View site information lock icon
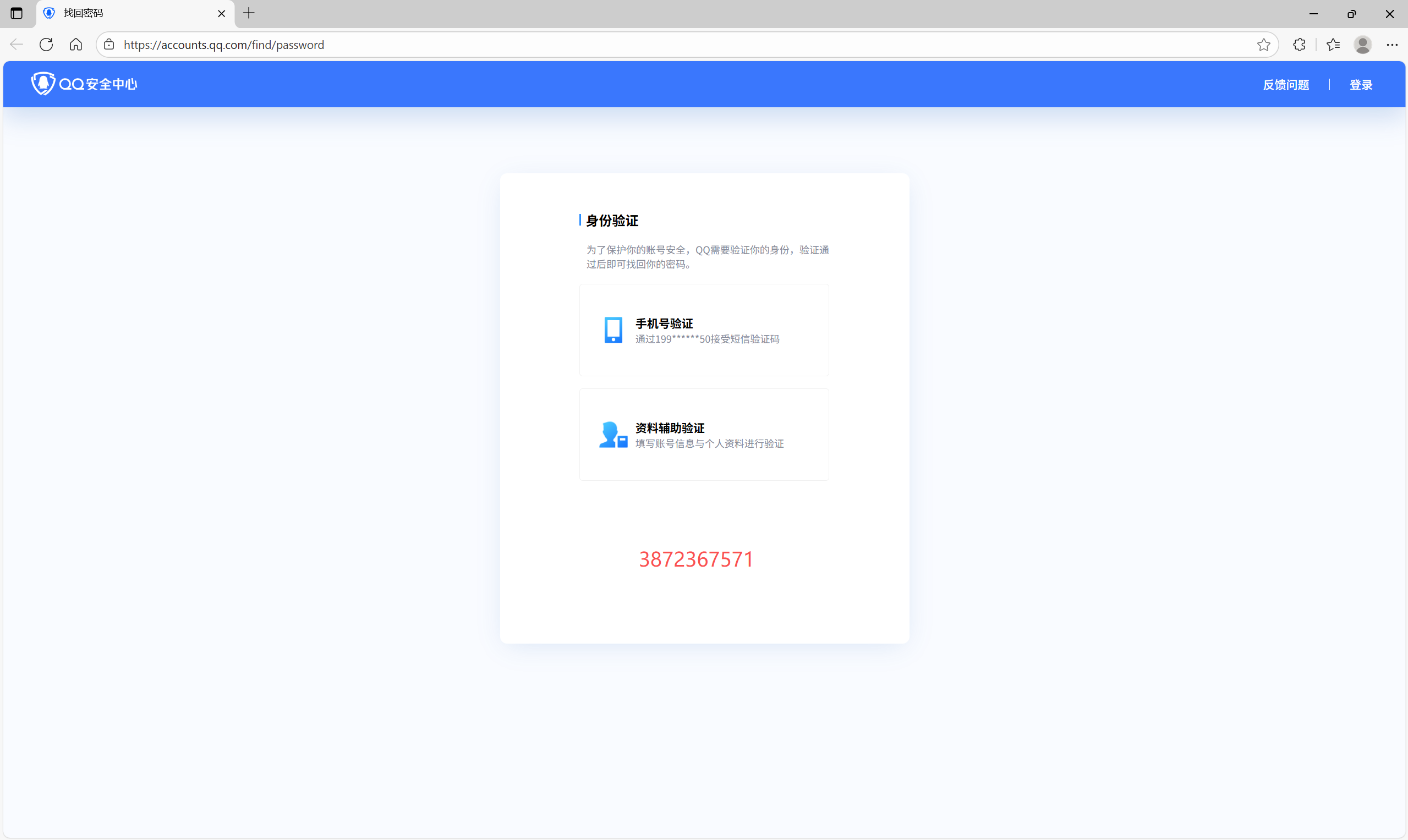Screen dimensions: 1408x840 pyautogui.click(x=109, y=45)
